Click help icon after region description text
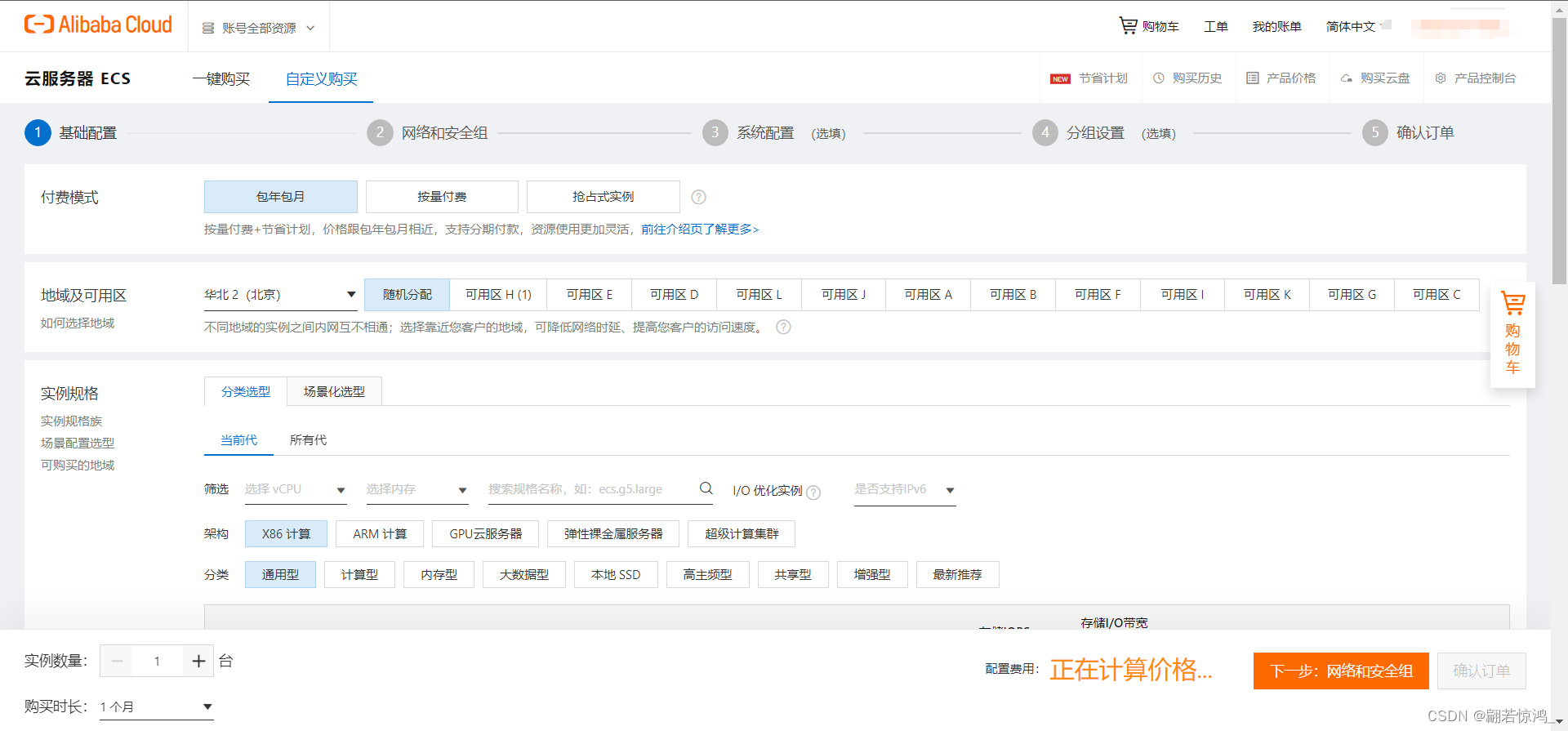This screenshot has height=731, width=1568. tap(783, 328)
